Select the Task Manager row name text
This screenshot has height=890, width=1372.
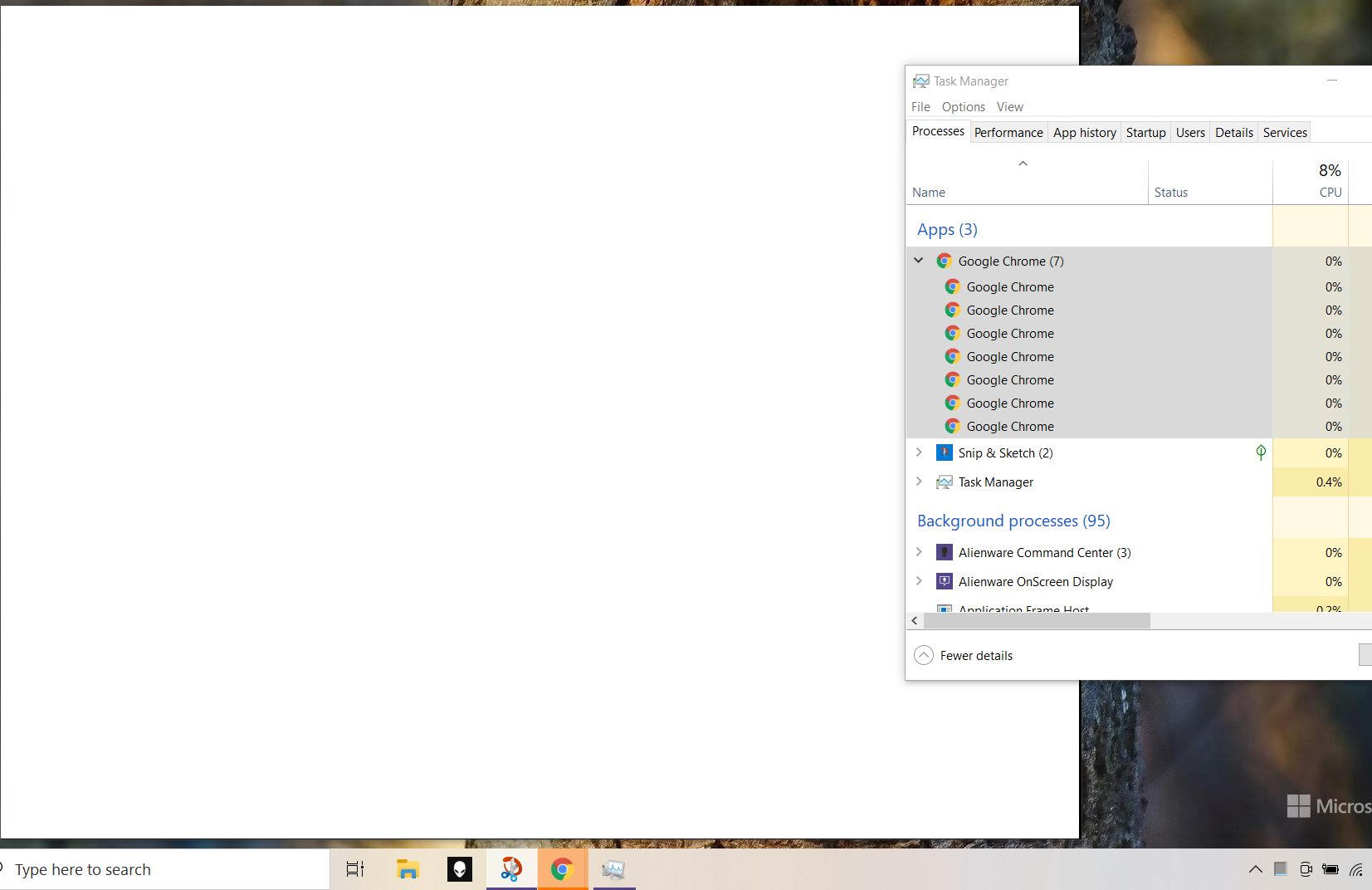tap(996, 482)
